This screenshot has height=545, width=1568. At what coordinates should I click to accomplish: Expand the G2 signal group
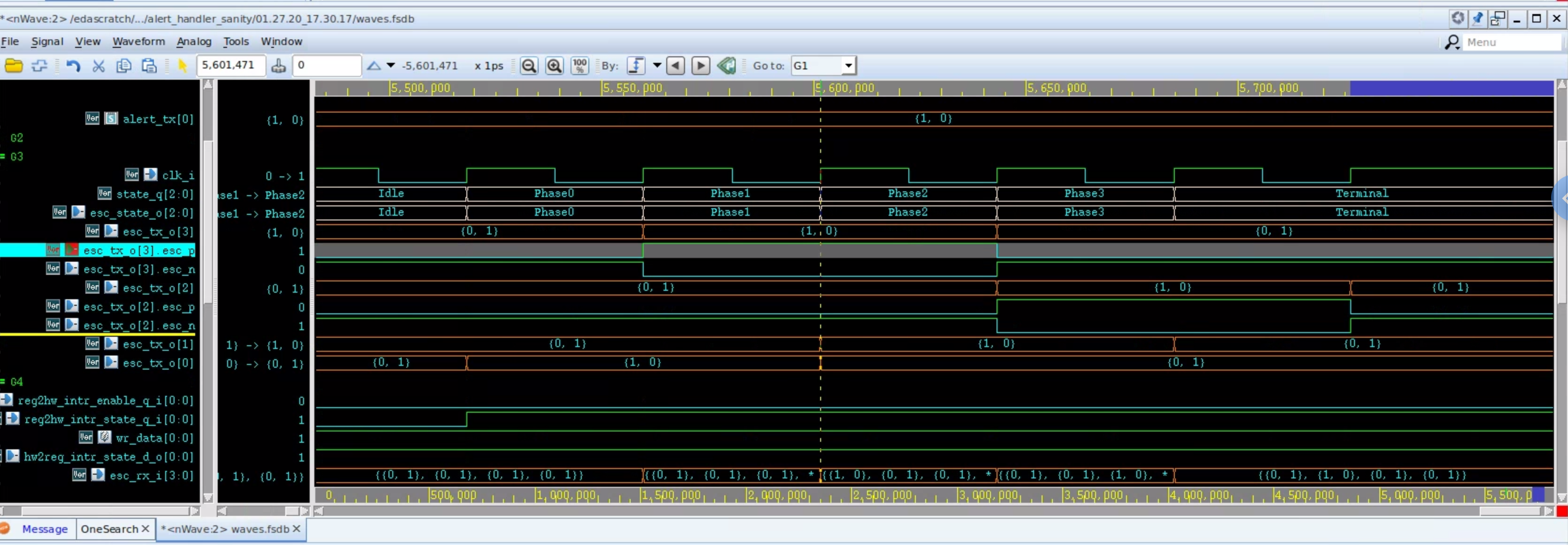(x=17, y=138)
